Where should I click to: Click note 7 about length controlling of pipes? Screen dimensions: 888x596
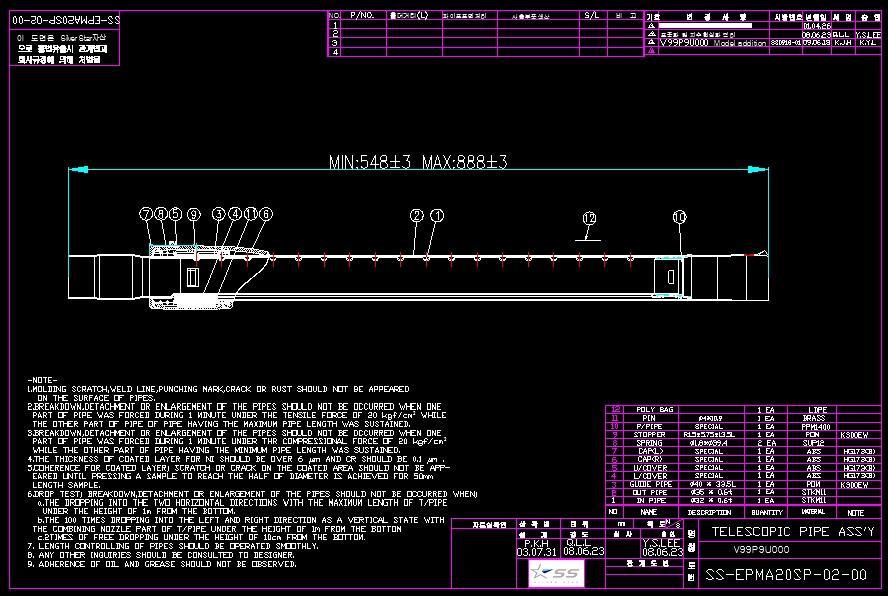[173, 546]
